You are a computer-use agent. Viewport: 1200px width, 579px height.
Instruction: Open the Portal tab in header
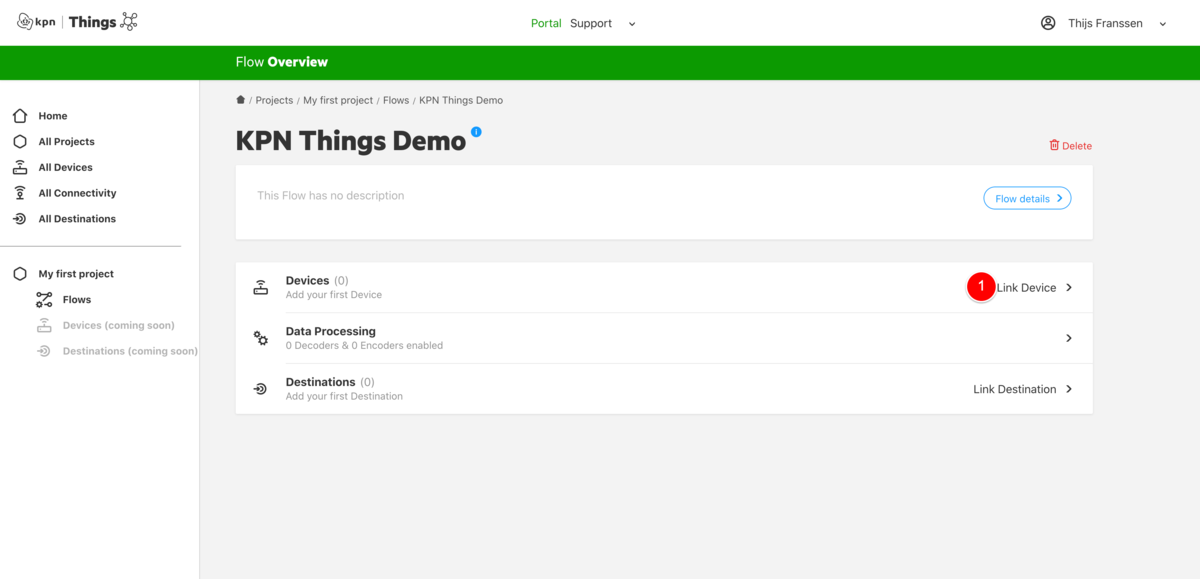[546, 23]
